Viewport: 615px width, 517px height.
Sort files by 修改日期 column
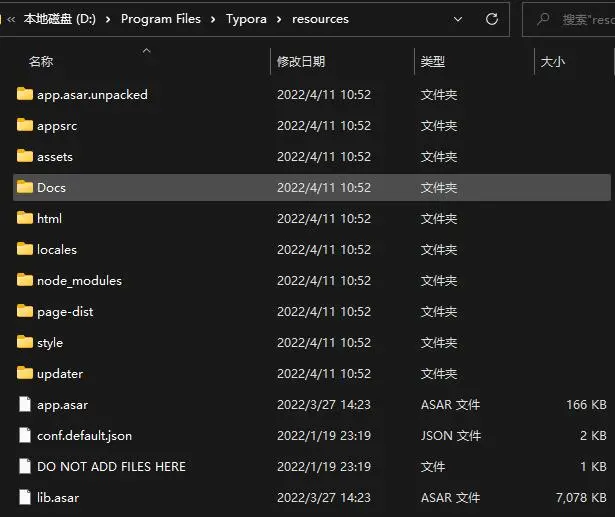pos(301,62)
